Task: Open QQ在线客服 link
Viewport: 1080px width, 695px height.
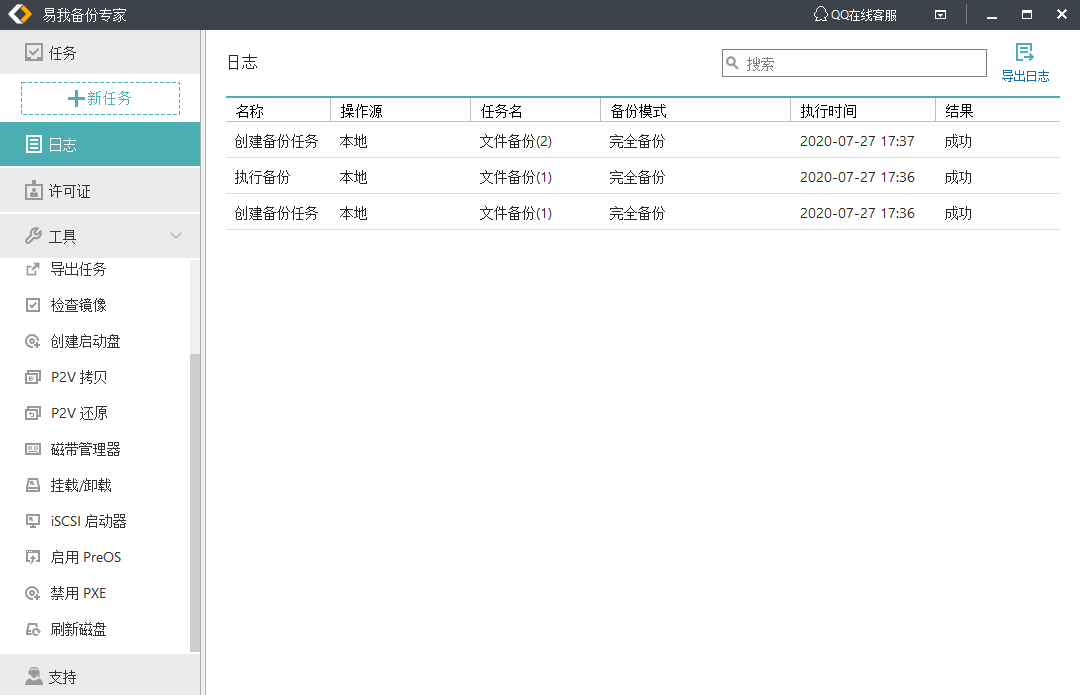Action: (x=855, y=15)
